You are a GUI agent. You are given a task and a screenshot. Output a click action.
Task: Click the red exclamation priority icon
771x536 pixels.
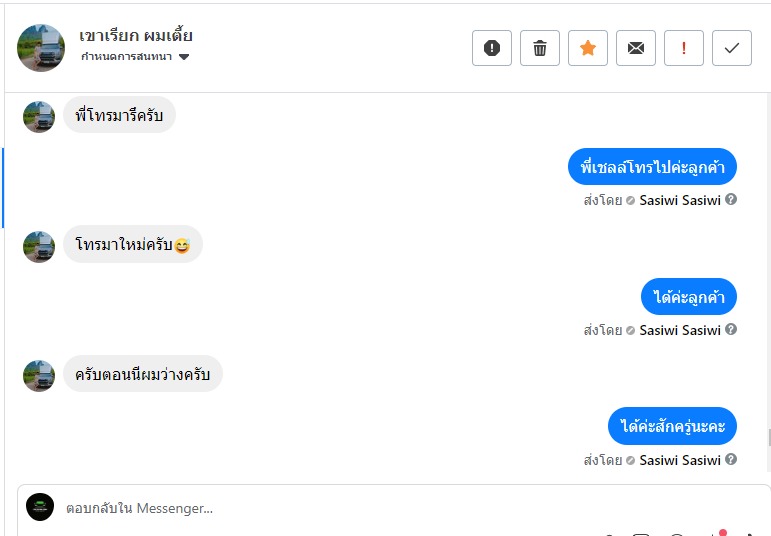[x=684, y=48]
